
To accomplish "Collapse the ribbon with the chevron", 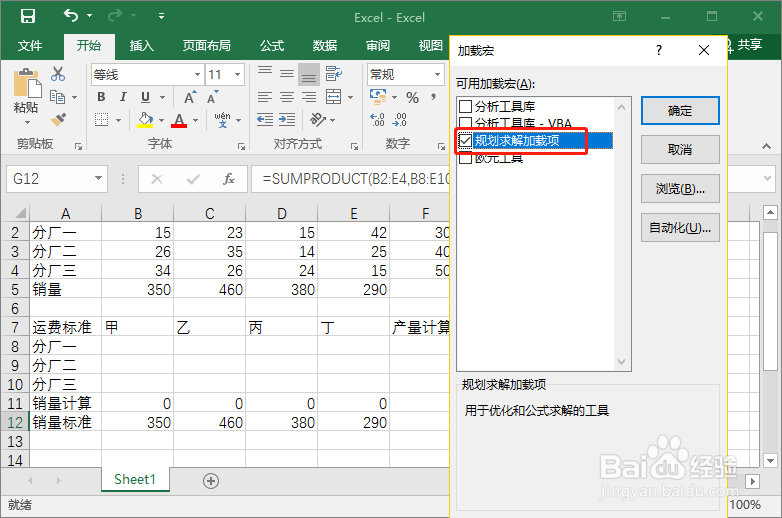I will click(766, 146).
